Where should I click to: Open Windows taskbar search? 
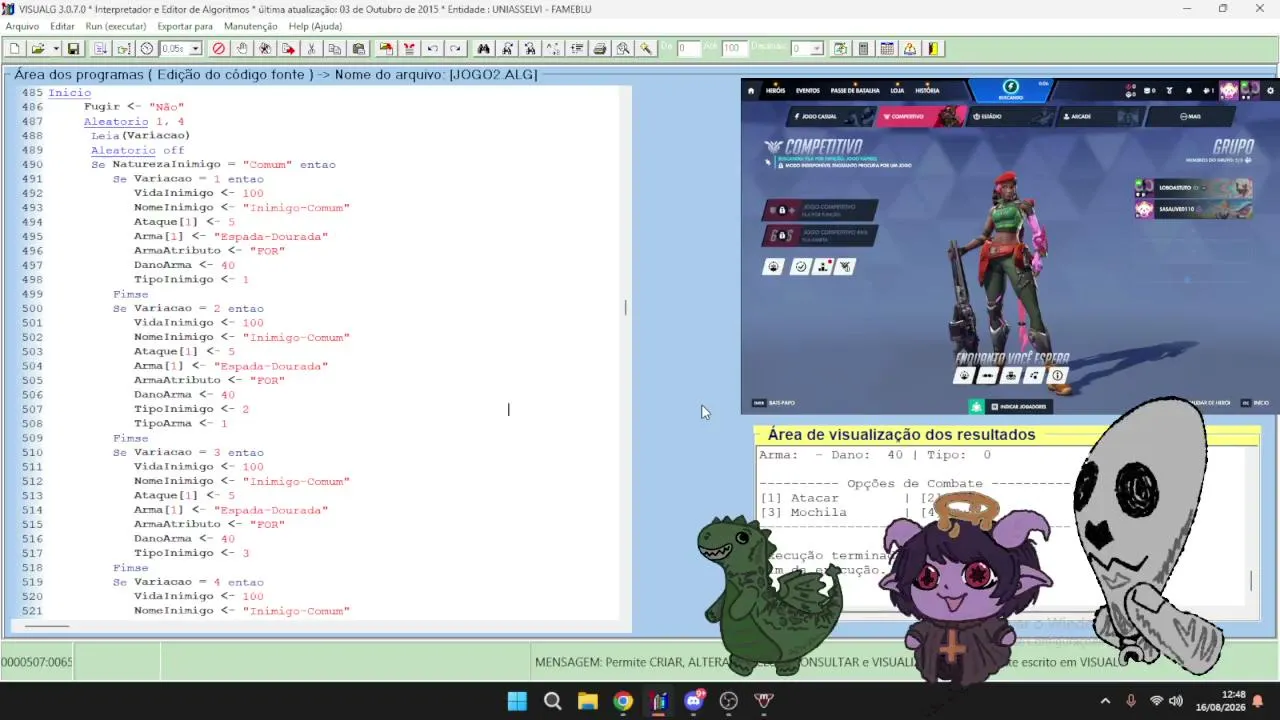pos(552,701)
